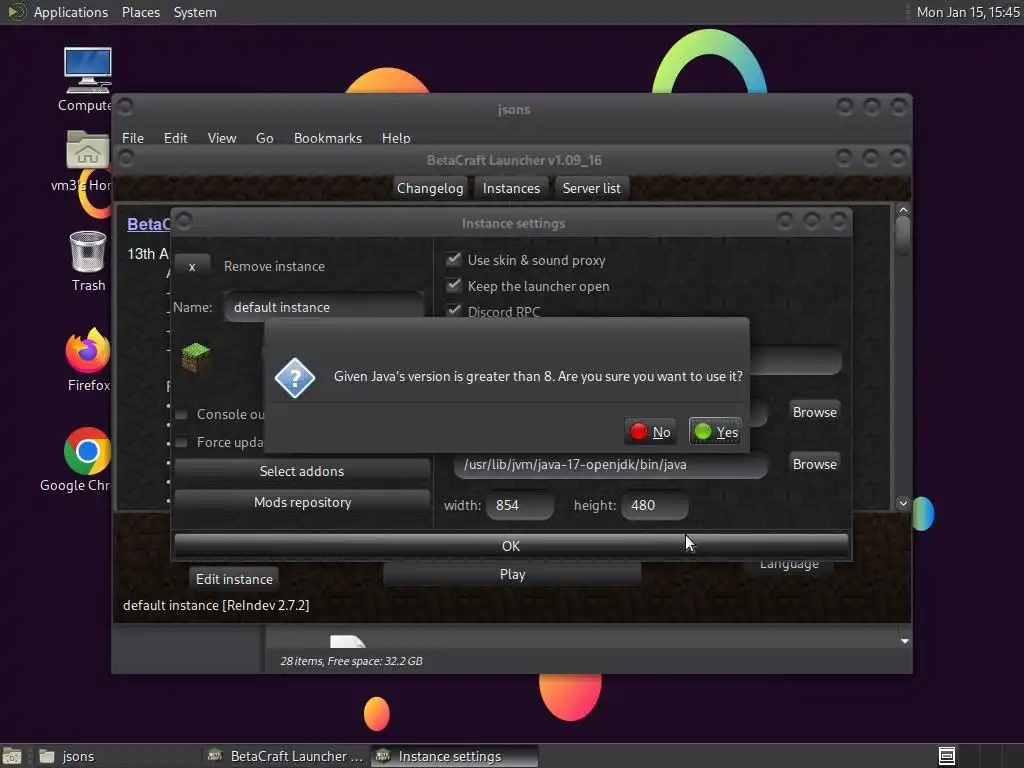Click the Java path input field
The width and height of the screenshot is (1024, 768).
pyautogui.click(x=611, y=465)
